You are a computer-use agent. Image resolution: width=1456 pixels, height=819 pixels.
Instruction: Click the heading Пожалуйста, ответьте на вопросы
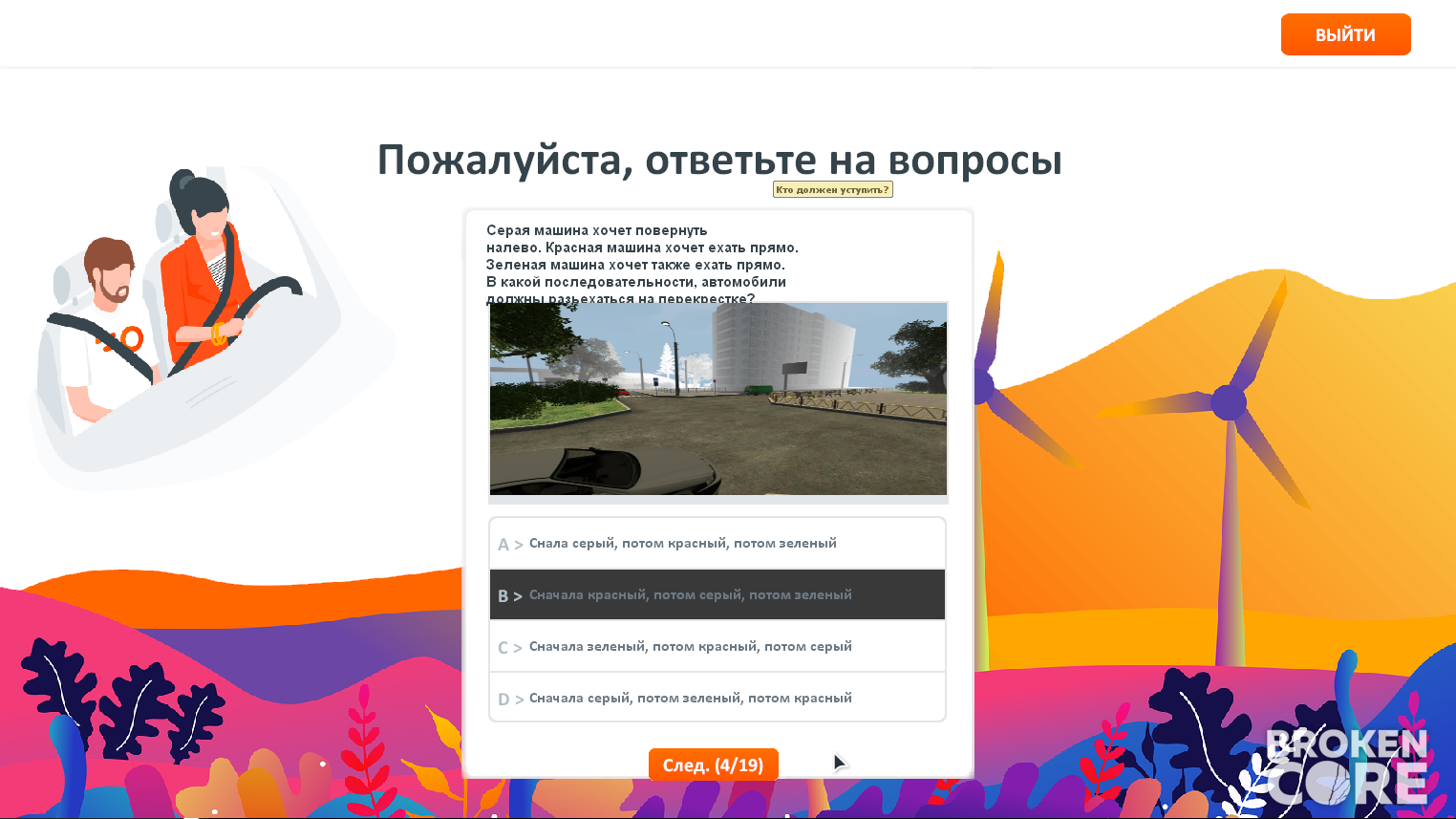coord(719,160)
